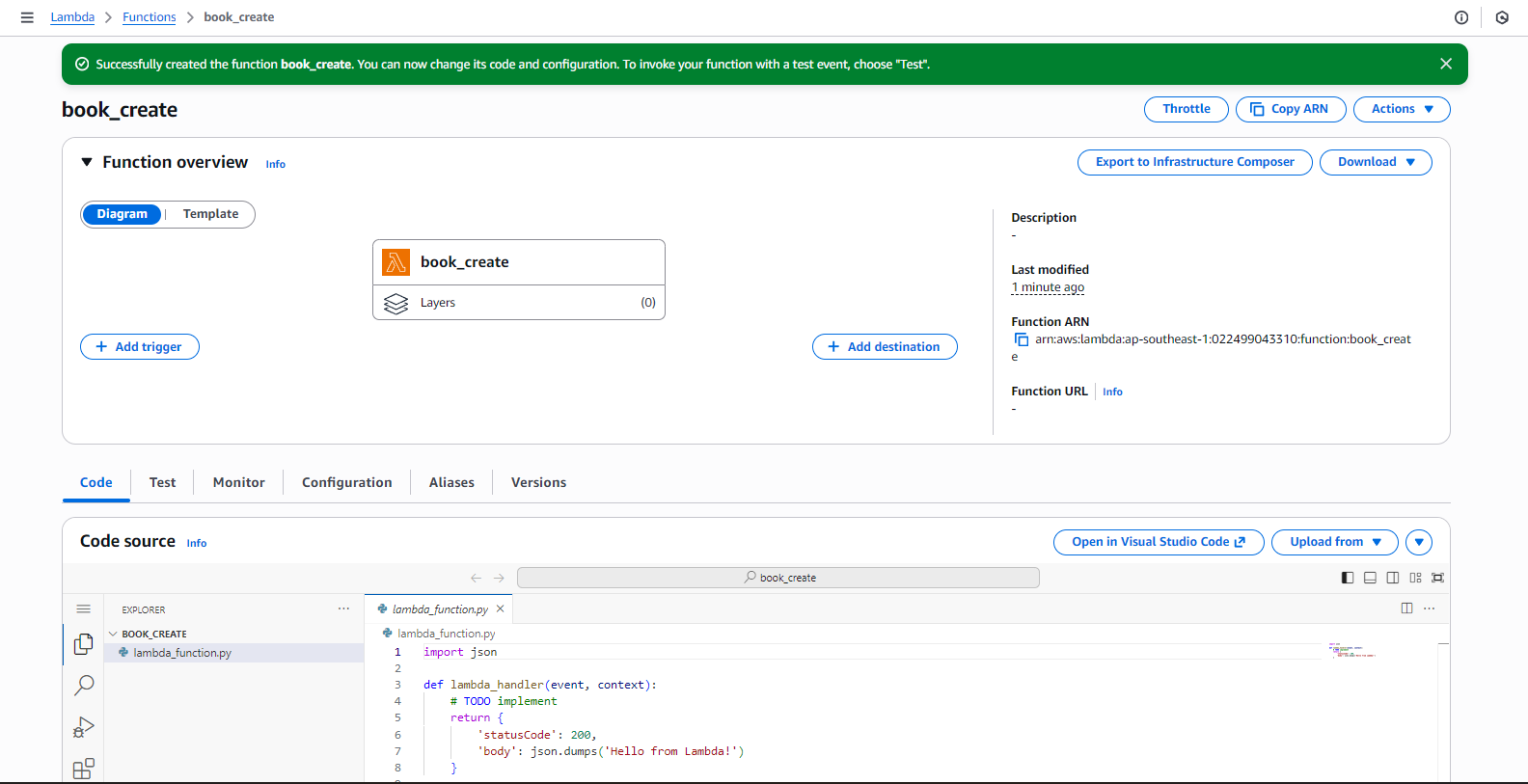Click Open in Visual Studio Code
The image size is (1528, 784).
pos(1159,542)
